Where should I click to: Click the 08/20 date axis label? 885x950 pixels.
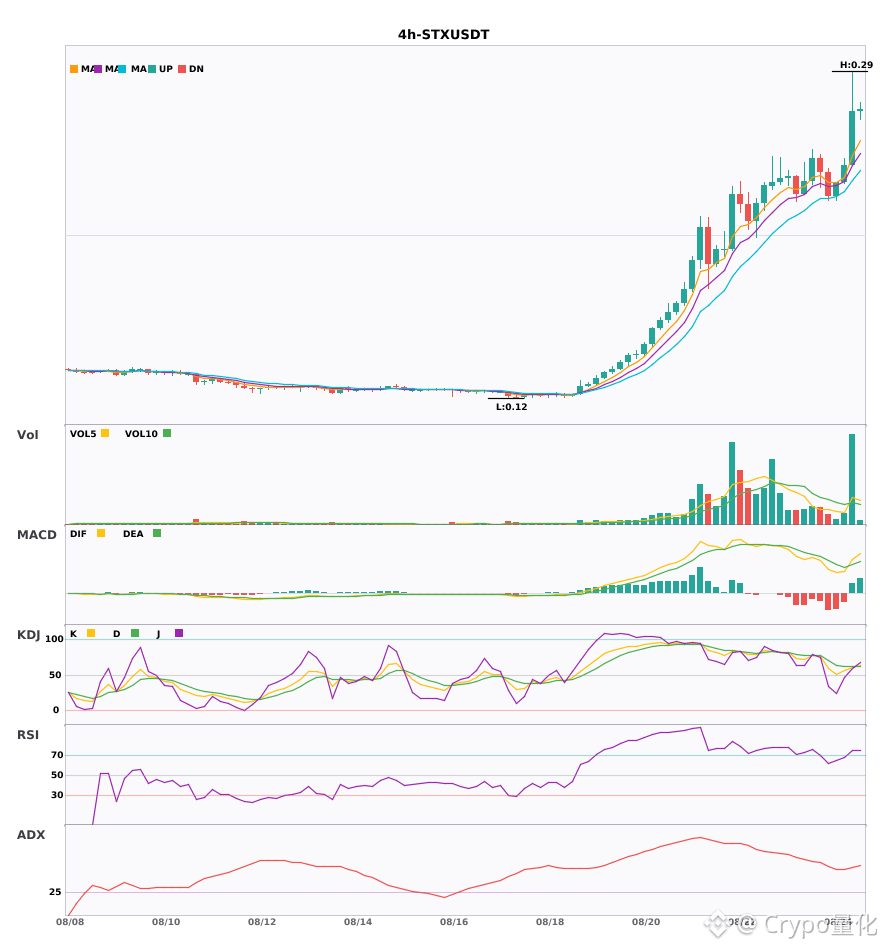646,922
